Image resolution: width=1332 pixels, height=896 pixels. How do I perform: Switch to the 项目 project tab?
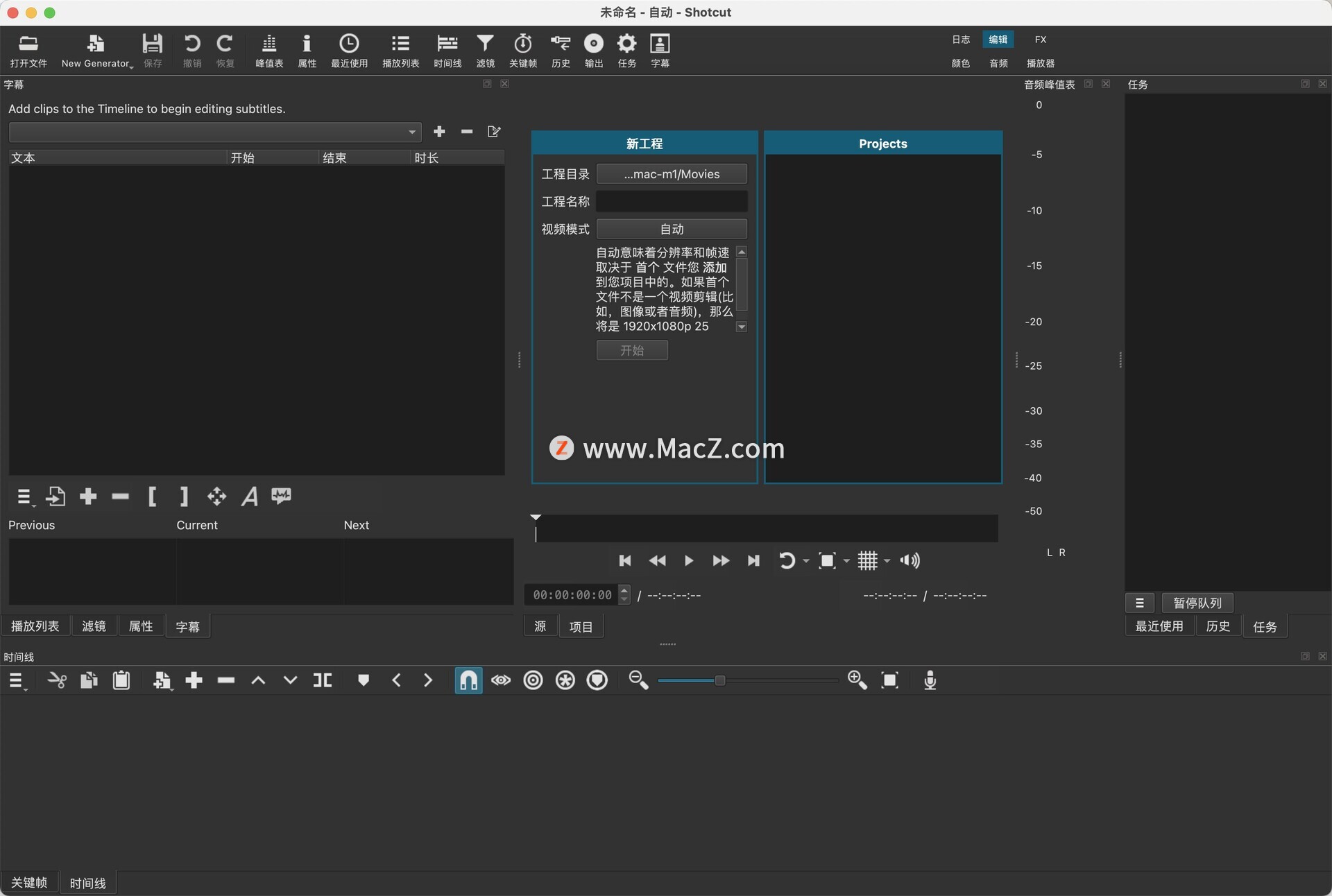pos(581,627)
